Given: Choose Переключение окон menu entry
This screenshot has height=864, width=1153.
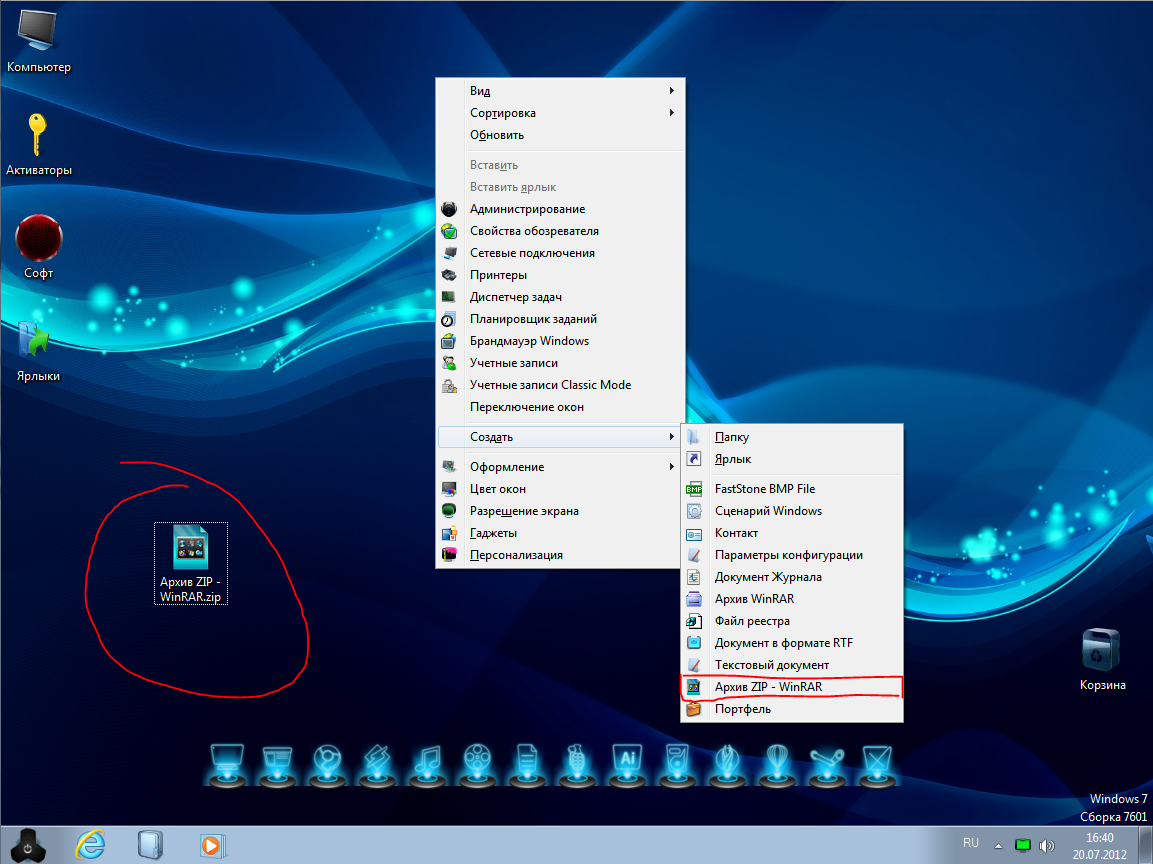Looking at the screenshot, I should 560,407.
